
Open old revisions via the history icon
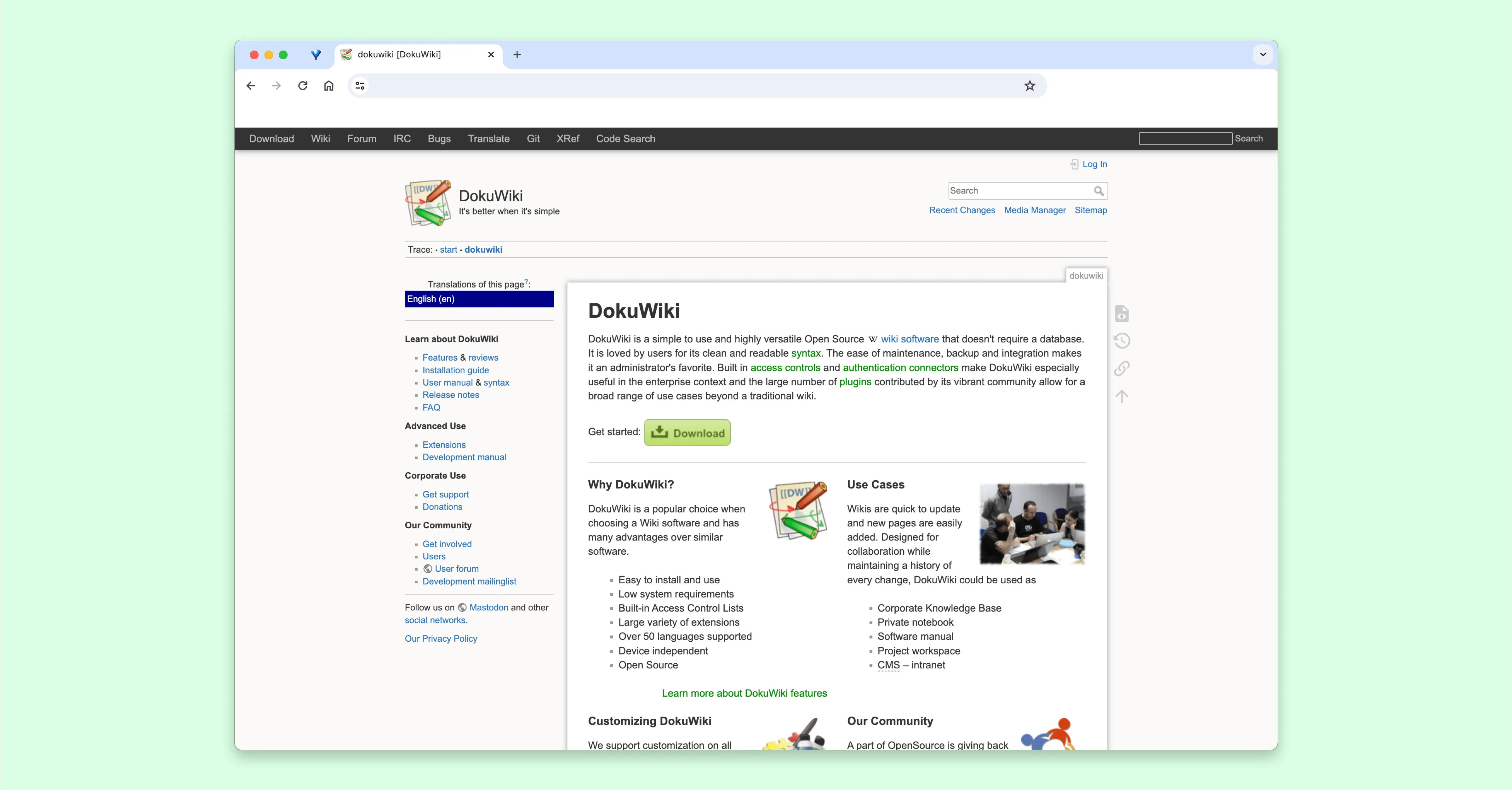pos(1122,341)
